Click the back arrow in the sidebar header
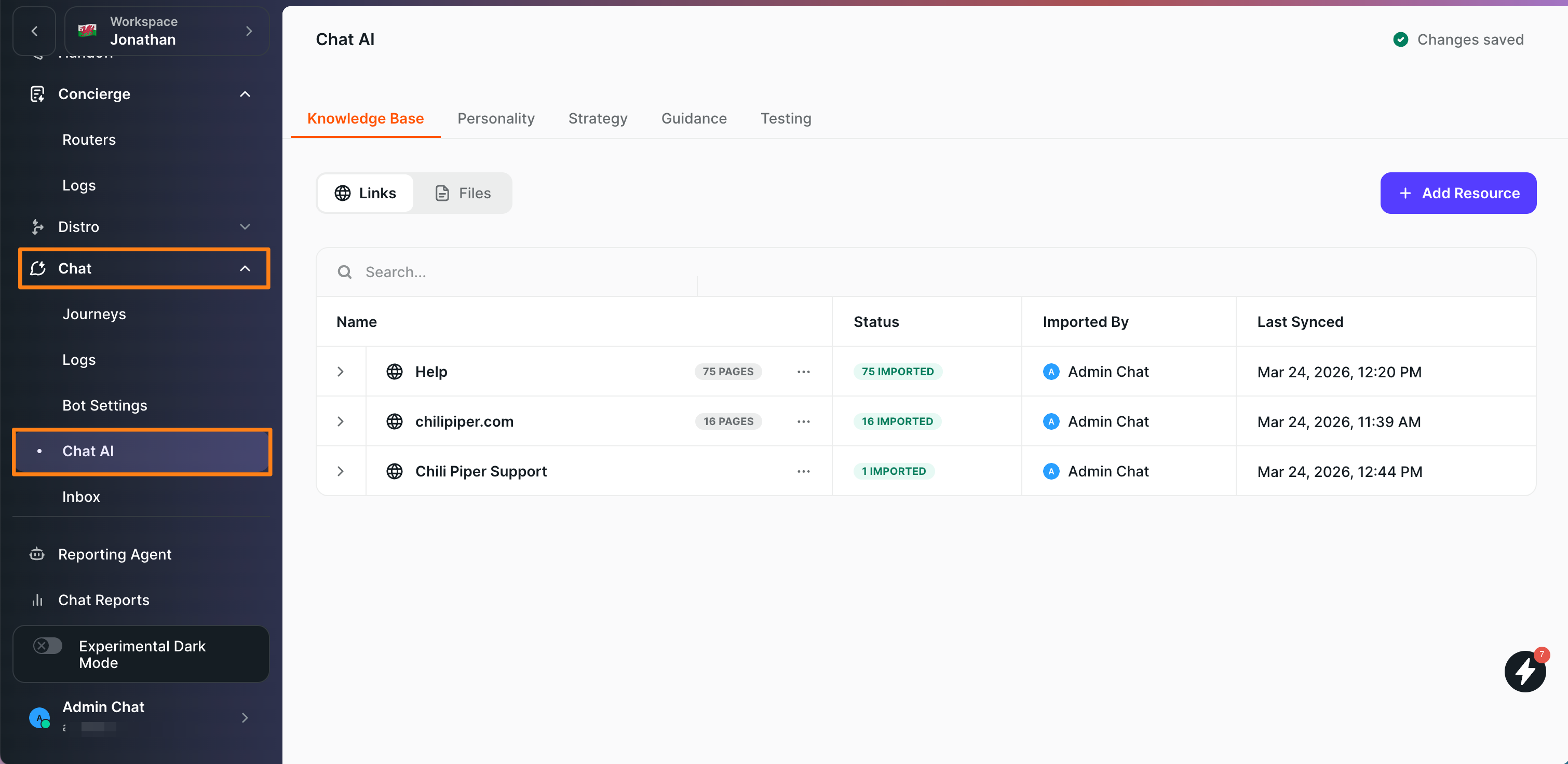Viewport: 1568px width, 764px height. click(35, 31)
